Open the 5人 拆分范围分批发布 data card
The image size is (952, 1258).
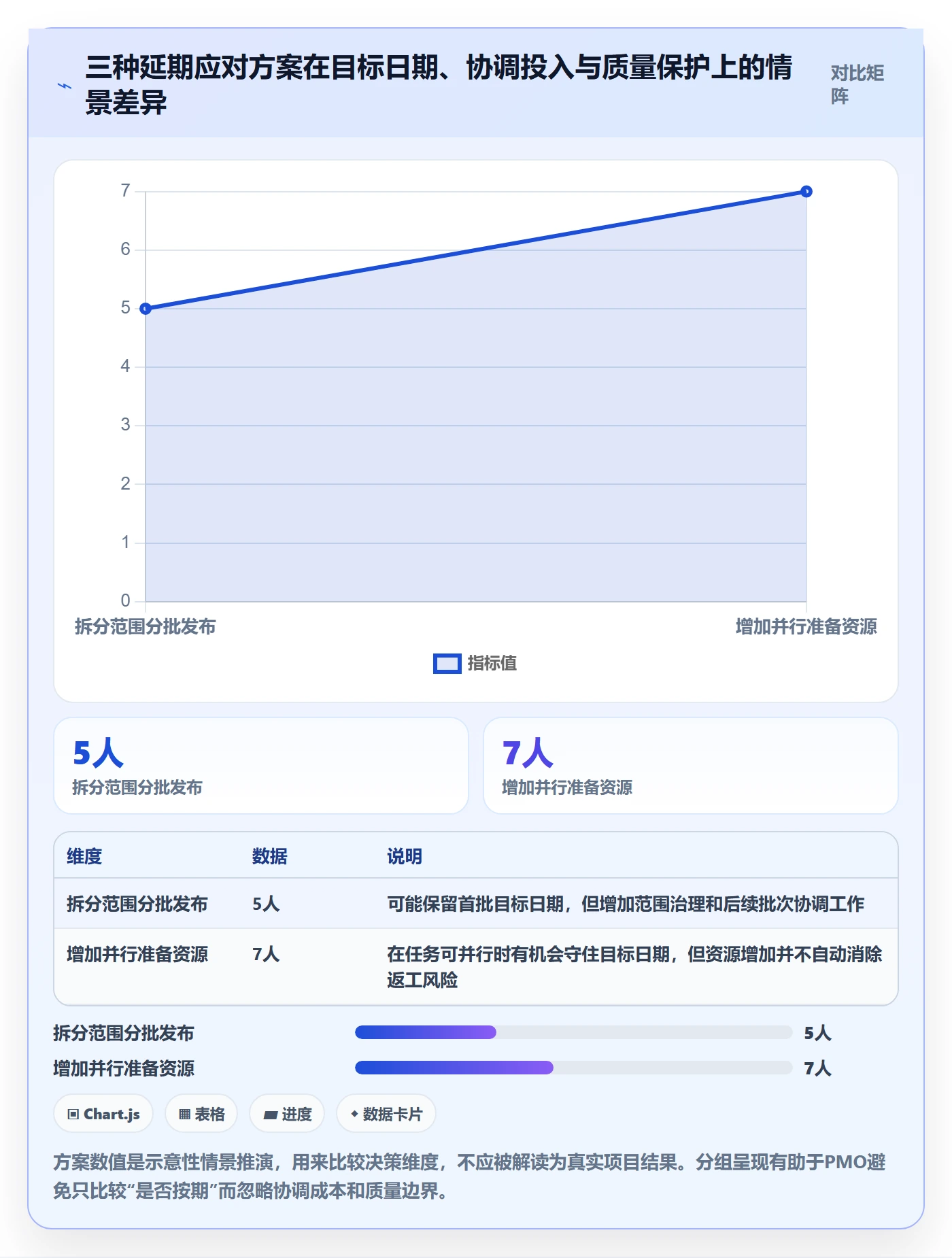[261, 766]
